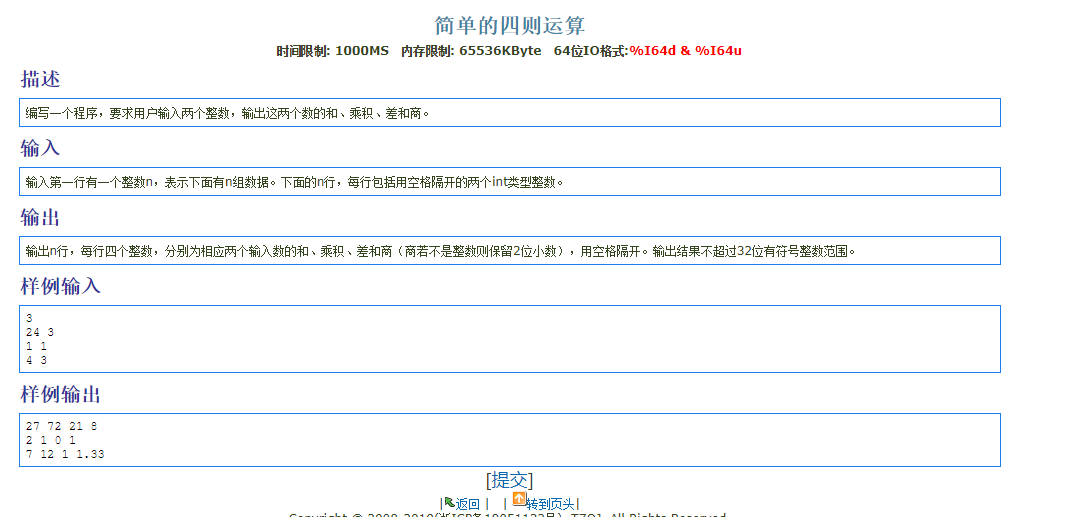Click the 时间限制: 1000MS text
The height and width of the screenshot is (517, 1068).
(x=333, y=51)
